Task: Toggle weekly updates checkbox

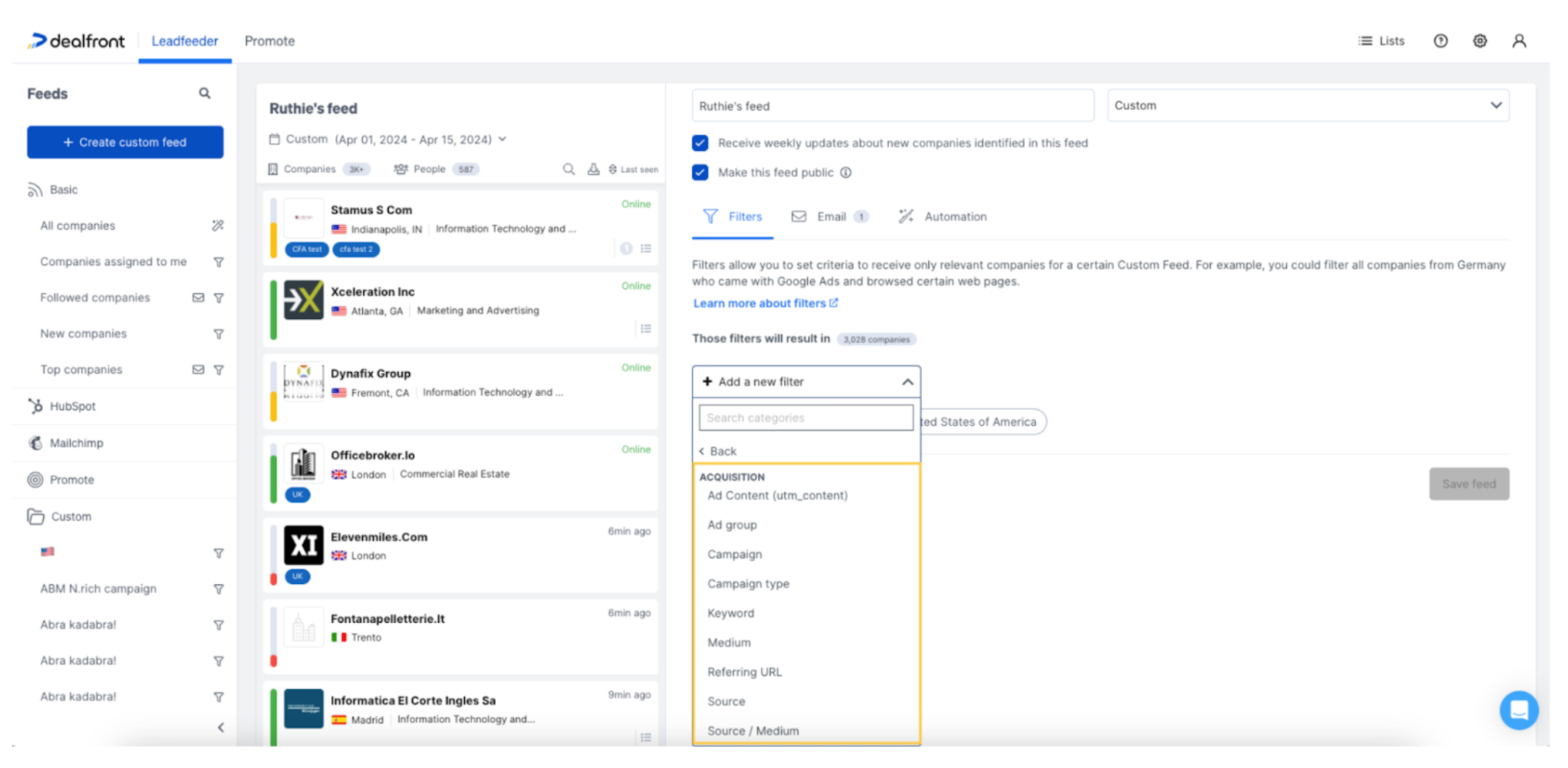Action: click(x=700, y=143)
